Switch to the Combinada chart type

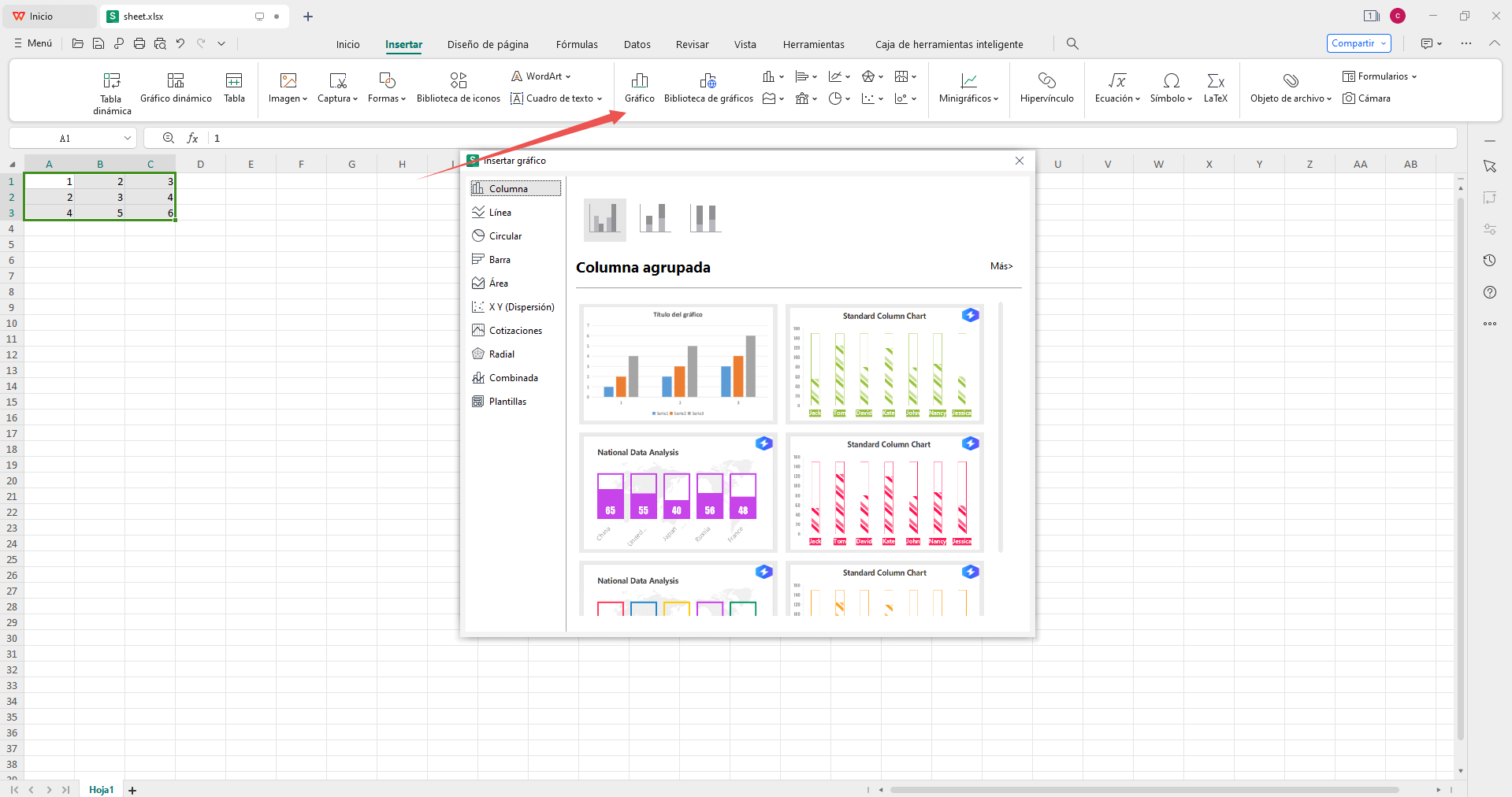coord(513,377)
